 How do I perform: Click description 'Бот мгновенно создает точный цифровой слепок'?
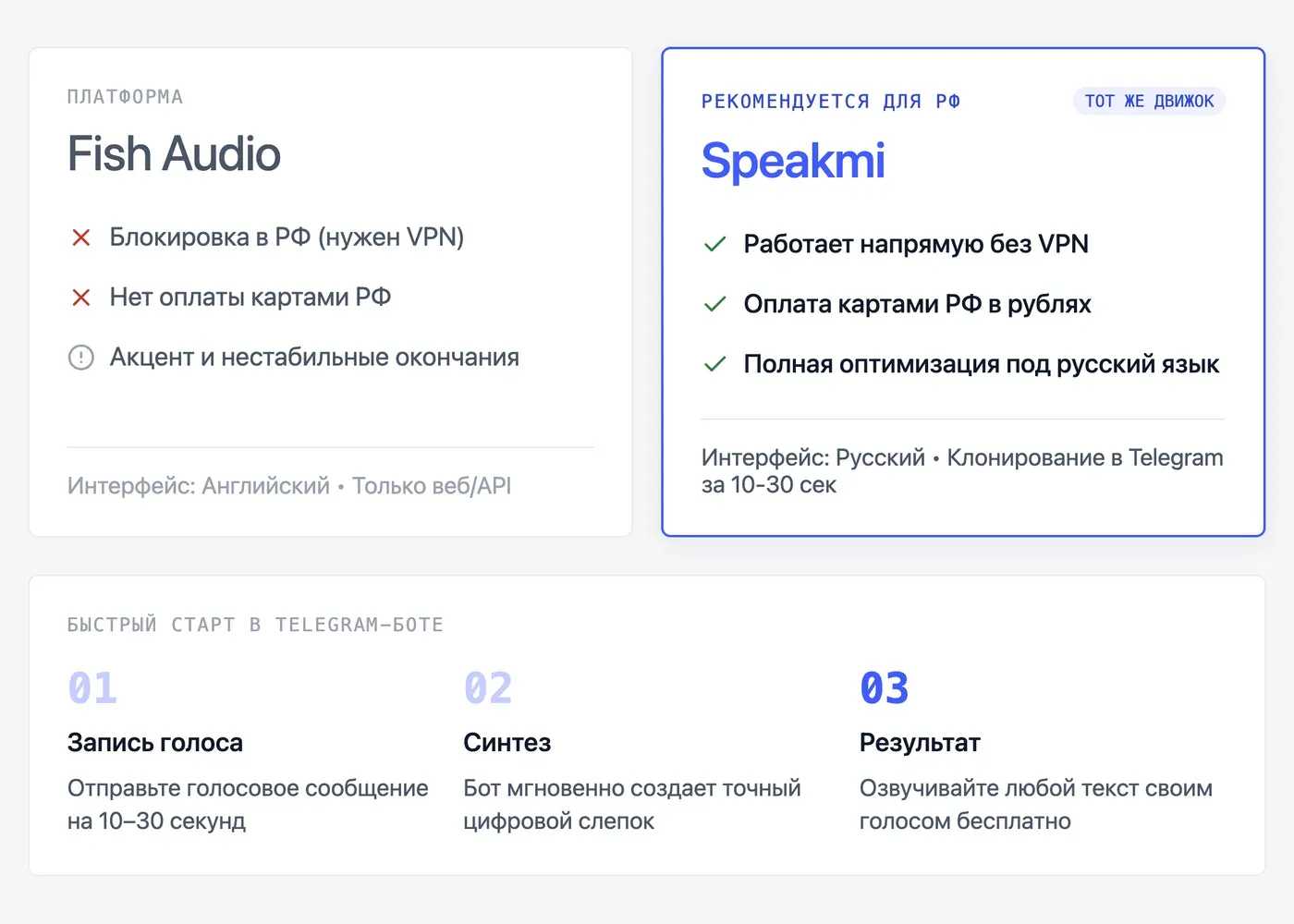632,805
